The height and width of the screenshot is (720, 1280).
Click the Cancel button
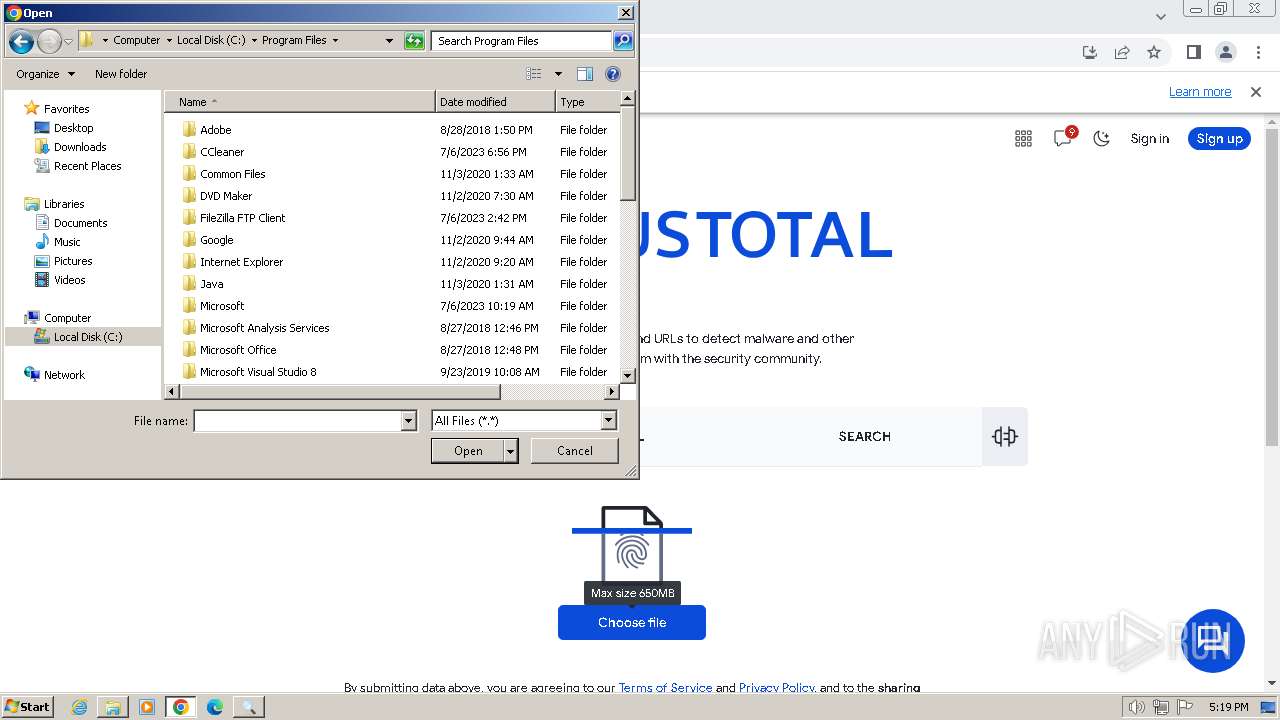click(x=575, y=451)
